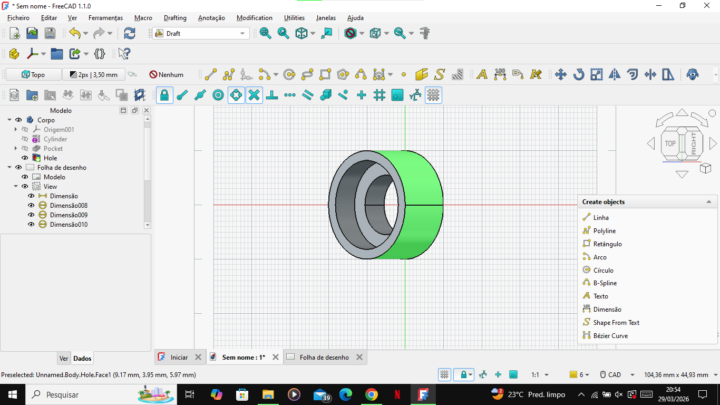Expand the Pocket tree item
The width and height of the screenshot is (720, 405).
(x=15, y=149)
